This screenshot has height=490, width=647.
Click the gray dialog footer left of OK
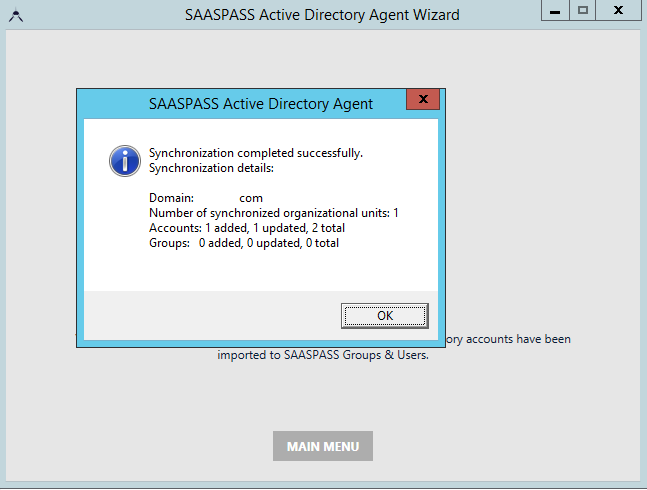coord(200,315)
